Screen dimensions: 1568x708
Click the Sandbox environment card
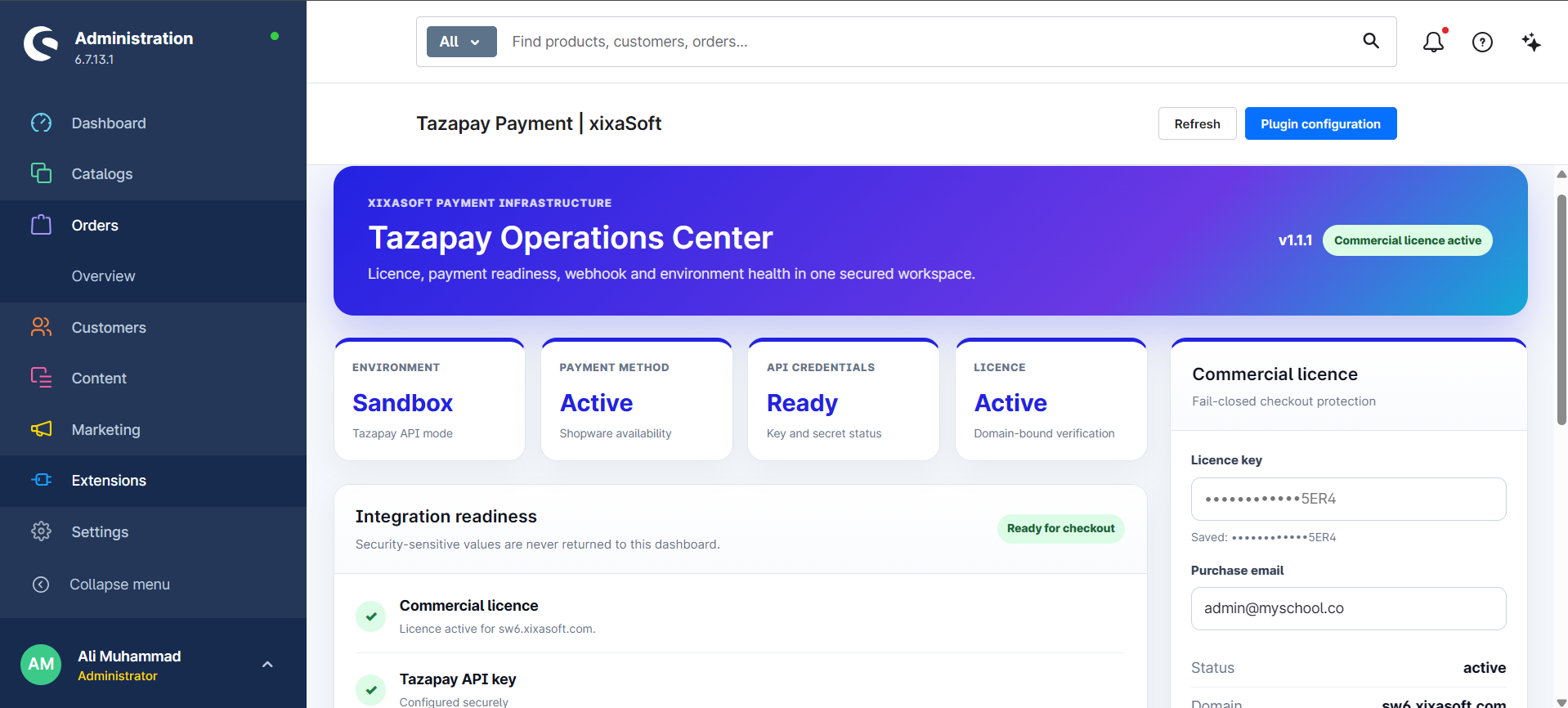click(429, 400)
